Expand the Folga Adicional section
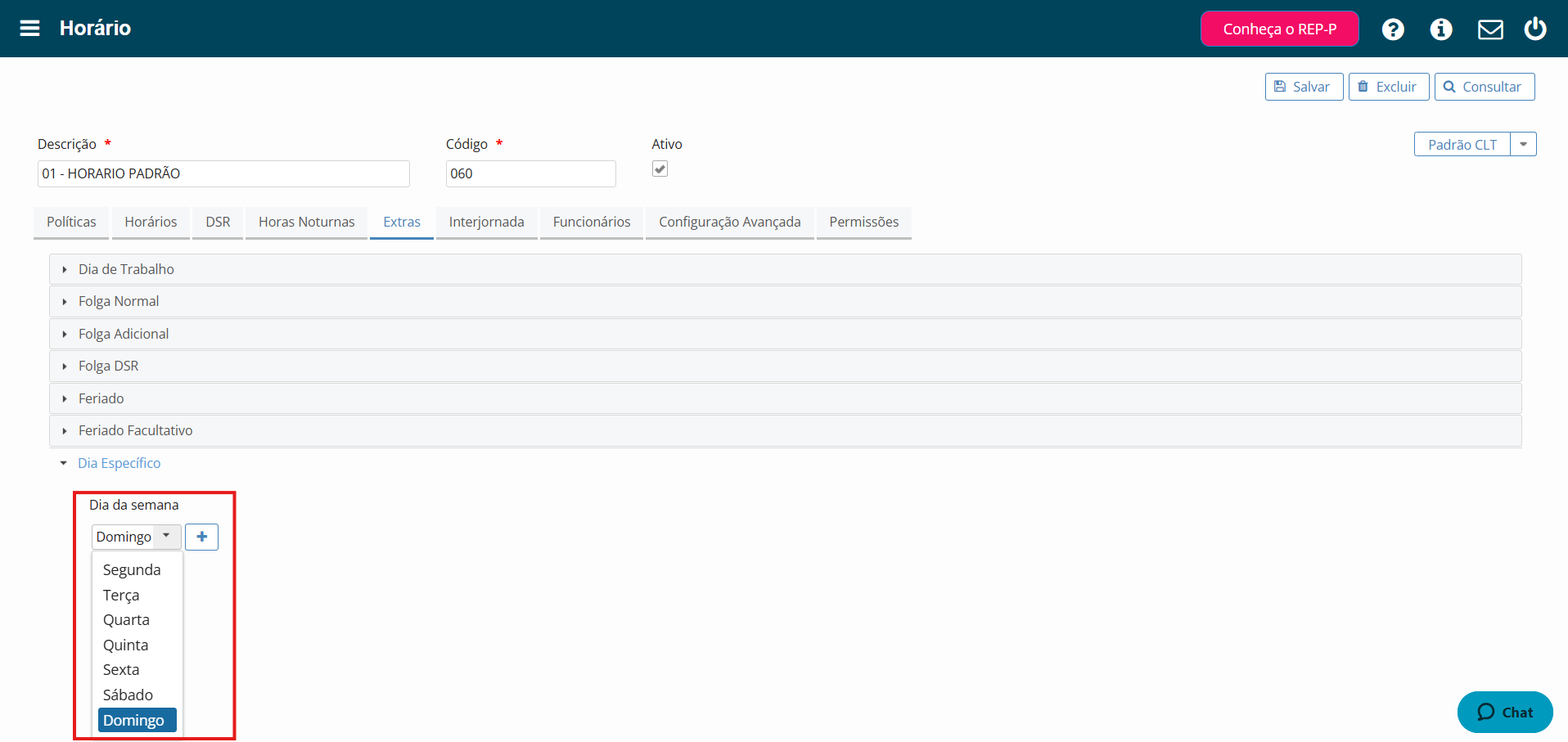1568x742 pixels. pyautogui.click(x=786, y=334)
